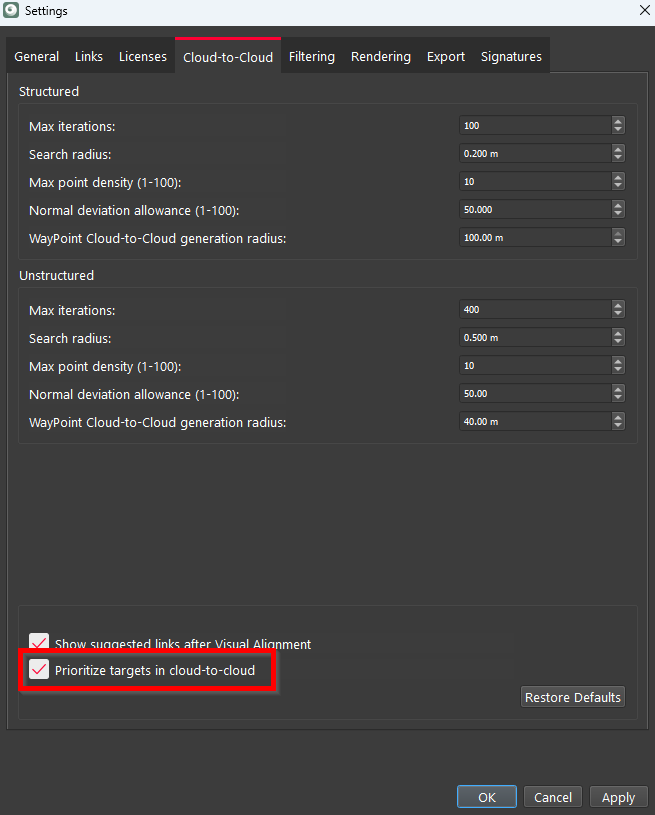Viewport: 655px width, 815px height.
Task: Decrease Unstructured Search radius with down arrow
Action: (x=618, y=342)
